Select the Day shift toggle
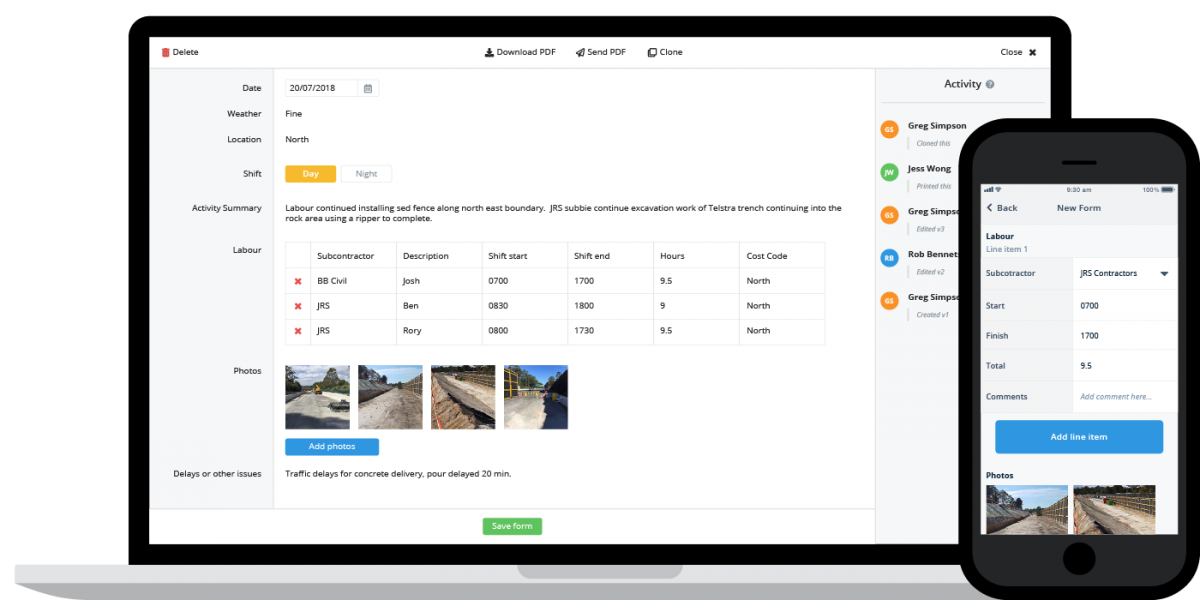Viewport: 1200px width, 600px height. pyautogui.click(x=310, y=173)
